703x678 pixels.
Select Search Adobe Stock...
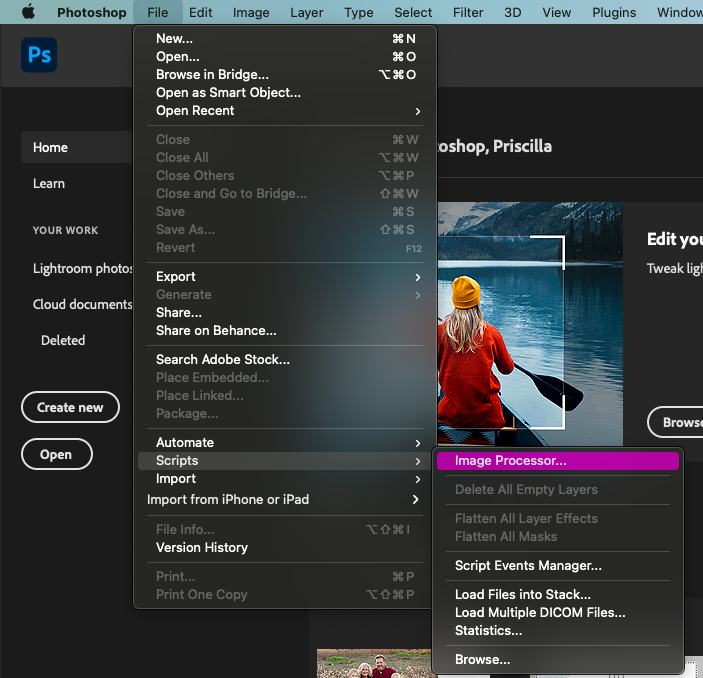click(x=285, y=360)
